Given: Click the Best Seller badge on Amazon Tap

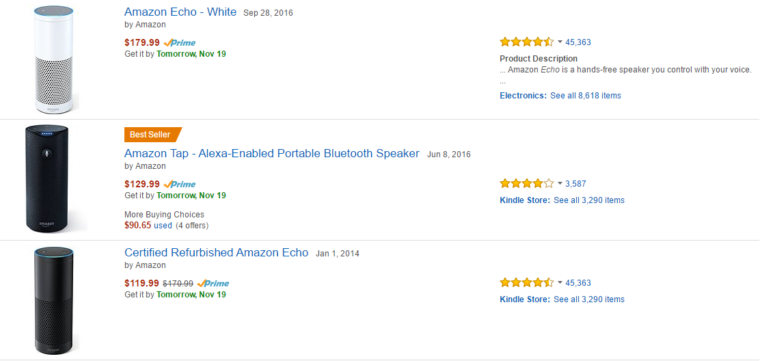Looking at the screenshot, I should click(152, 135).
